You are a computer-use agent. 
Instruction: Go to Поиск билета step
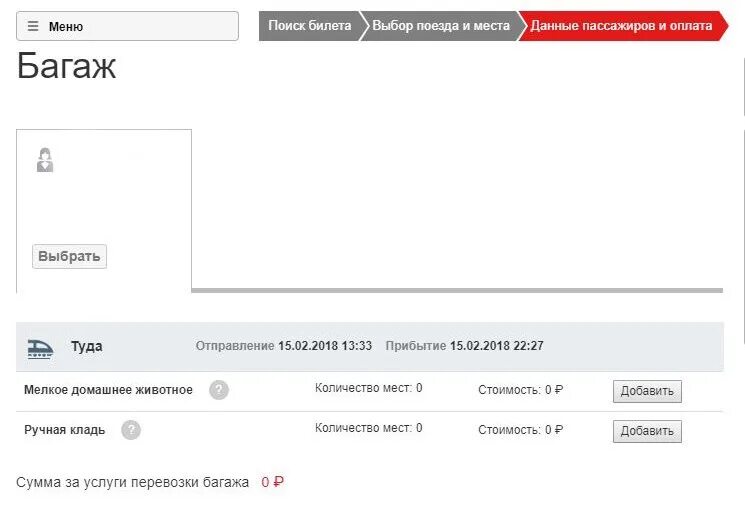coord(309,26)
